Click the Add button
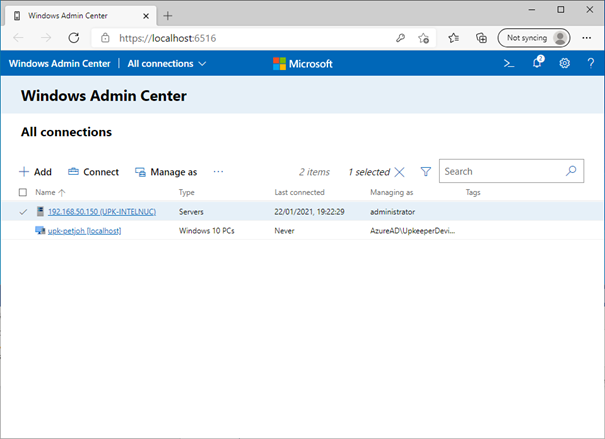This screenshot has height=439, width=605. click(35, 172)
